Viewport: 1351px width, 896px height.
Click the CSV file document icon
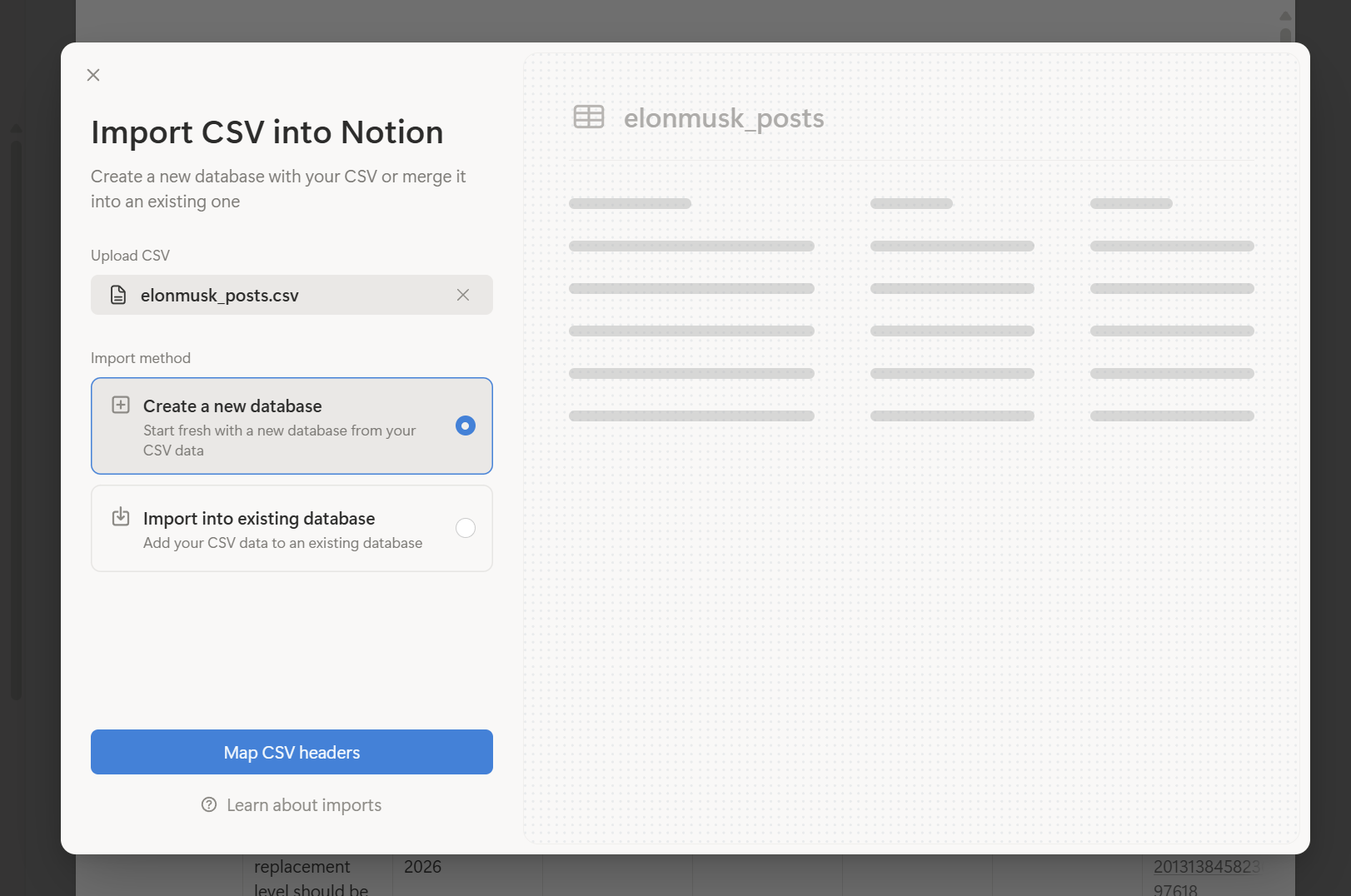click(x=118, y=295)
